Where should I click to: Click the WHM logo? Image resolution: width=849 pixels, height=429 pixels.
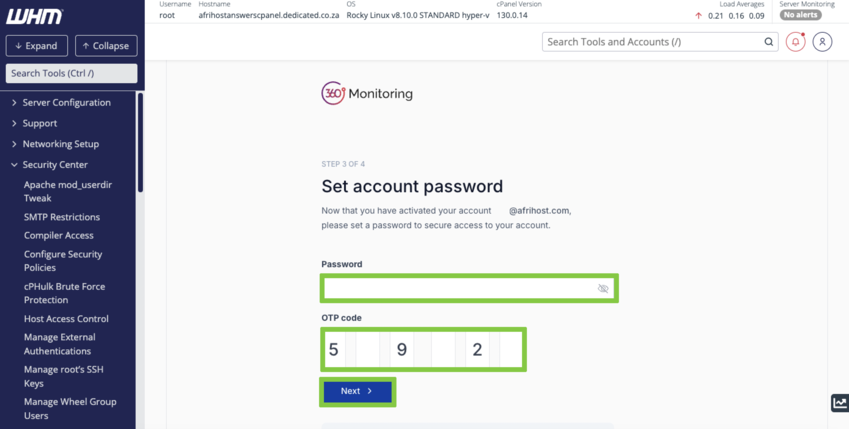tap(35, 16)
